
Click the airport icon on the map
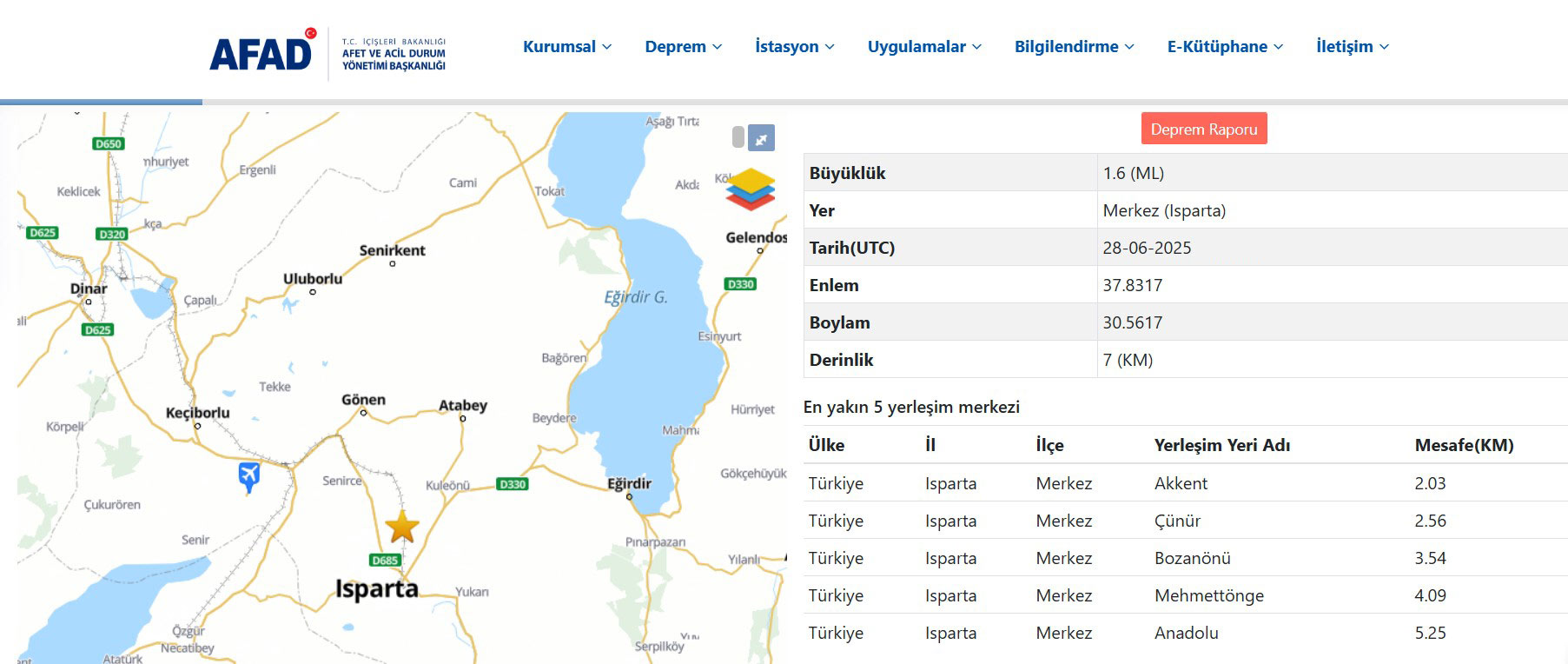(249, 476)
